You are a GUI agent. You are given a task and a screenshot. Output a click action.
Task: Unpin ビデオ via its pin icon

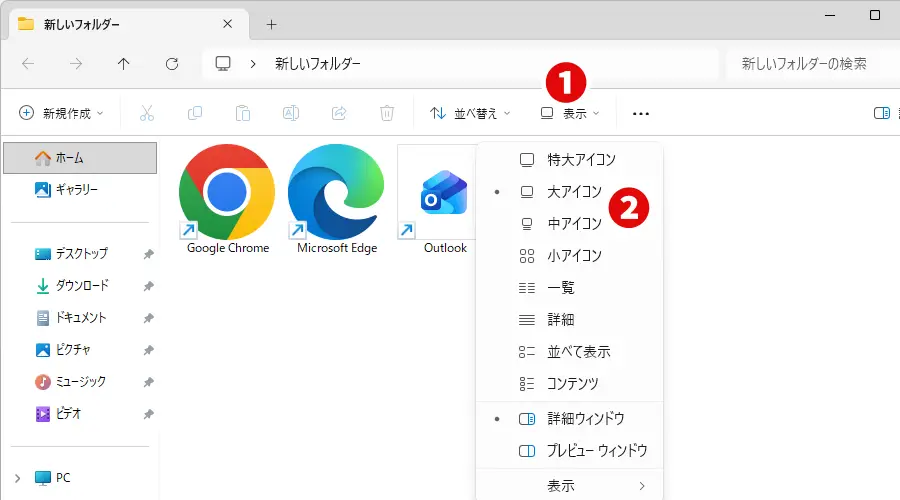[148, 414]
